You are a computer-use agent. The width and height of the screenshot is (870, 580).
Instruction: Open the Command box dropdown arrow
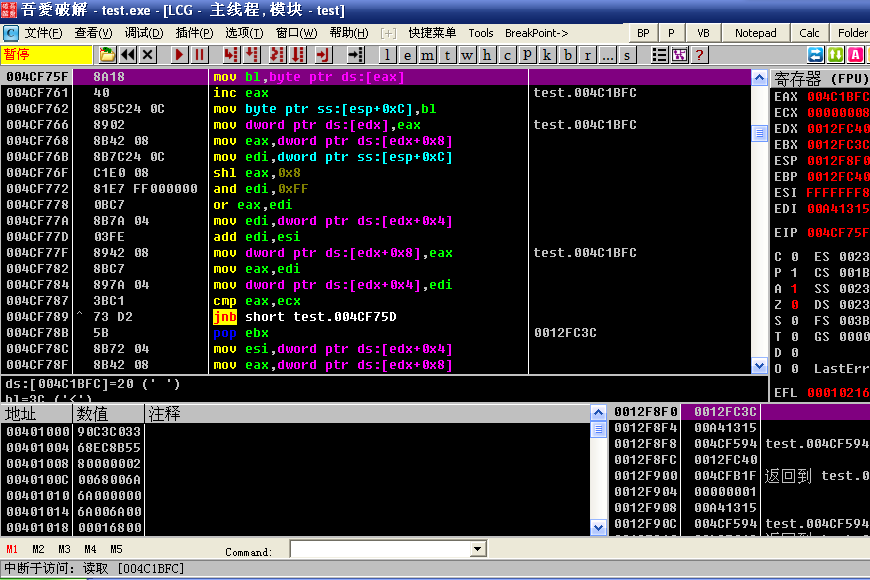[x=477, y=549]
